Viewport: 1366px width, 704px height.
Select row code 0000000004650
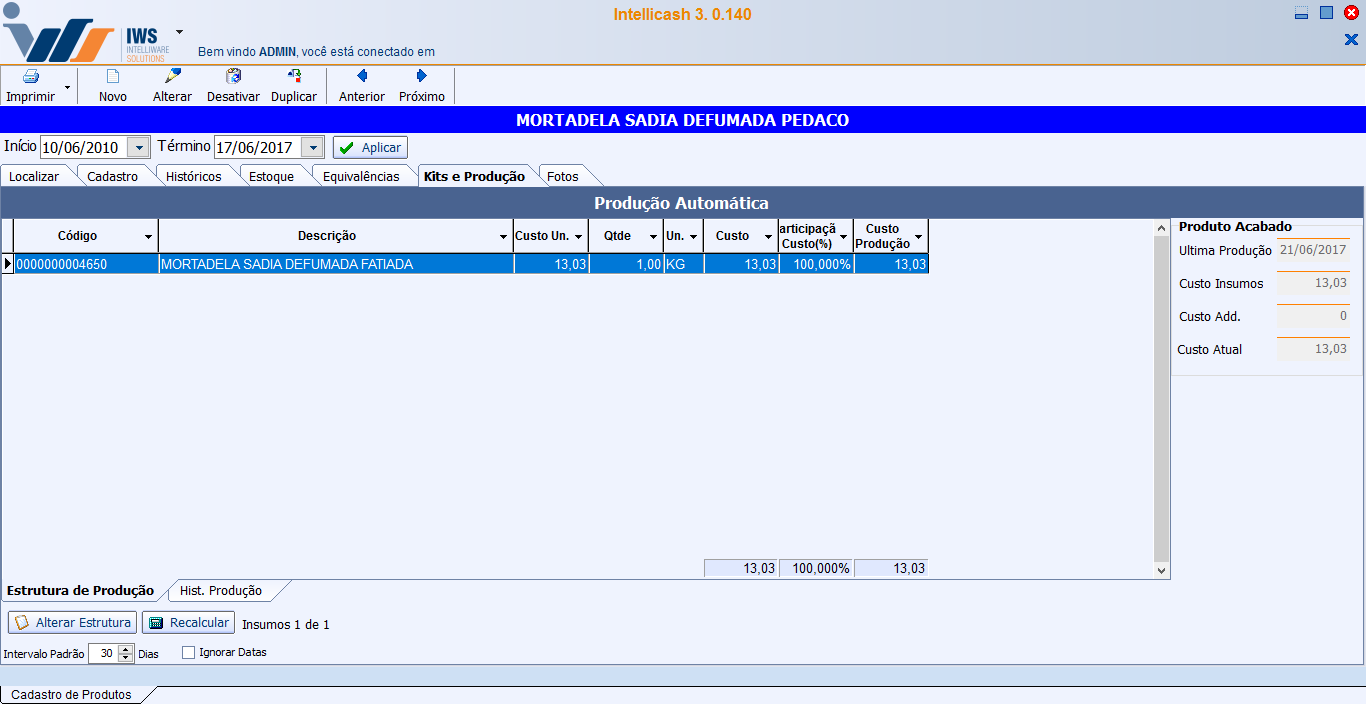click(x=86, y=264)
